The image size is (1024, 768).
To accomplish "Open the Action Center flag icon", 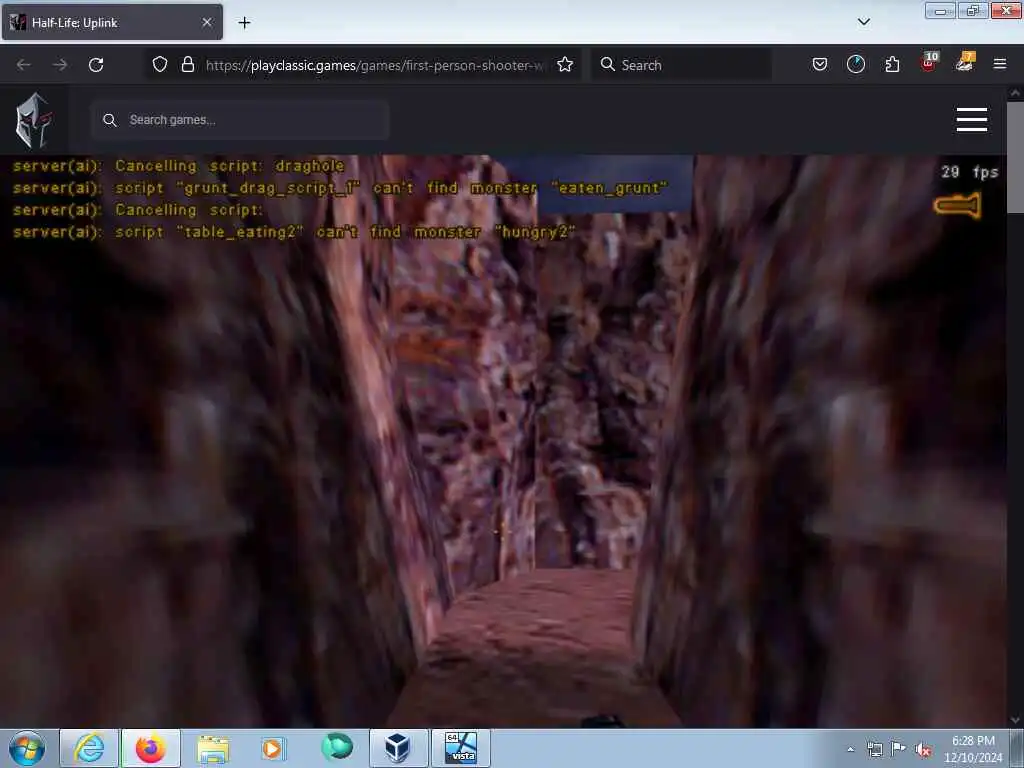I will [x=899, y=748].
